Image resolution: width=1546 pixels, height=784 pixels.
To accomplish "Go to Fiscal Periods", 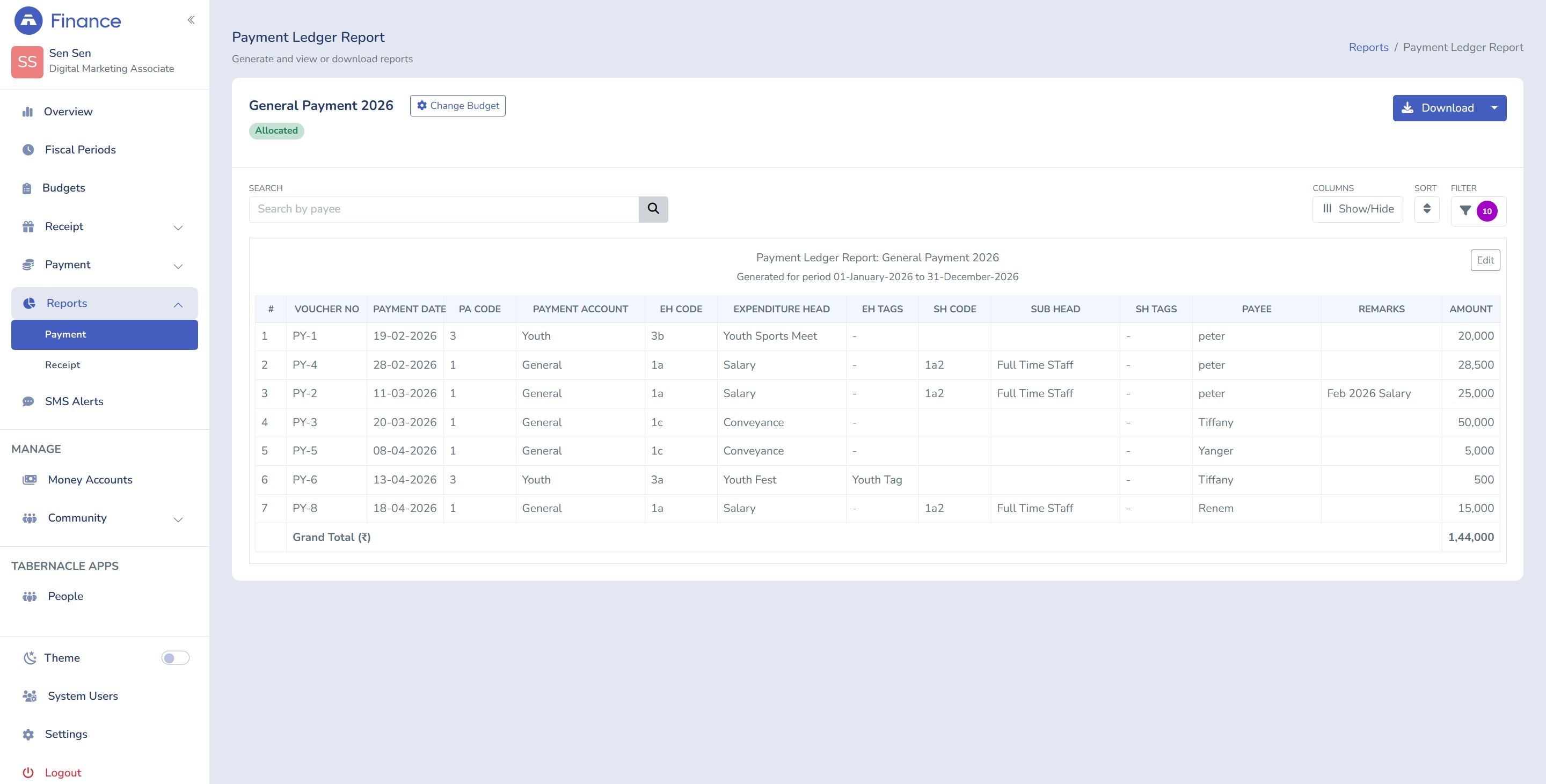I will point(81,150).
